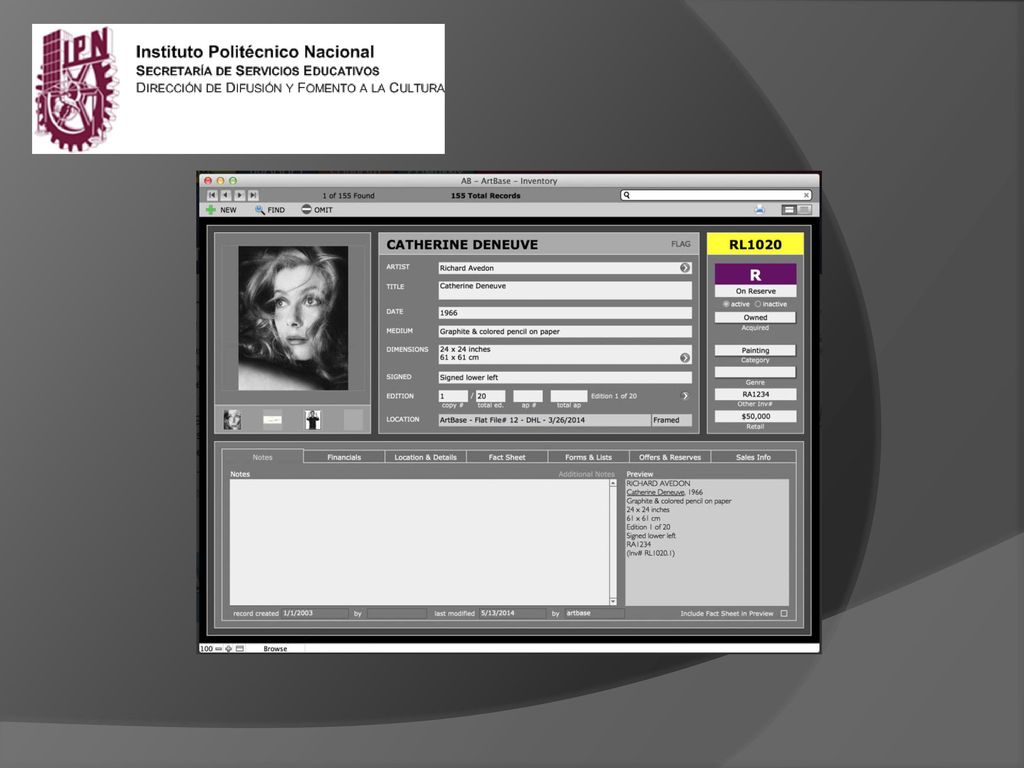Open the Financials tab
Screen dimensions: 1024x768
point(344,457)
